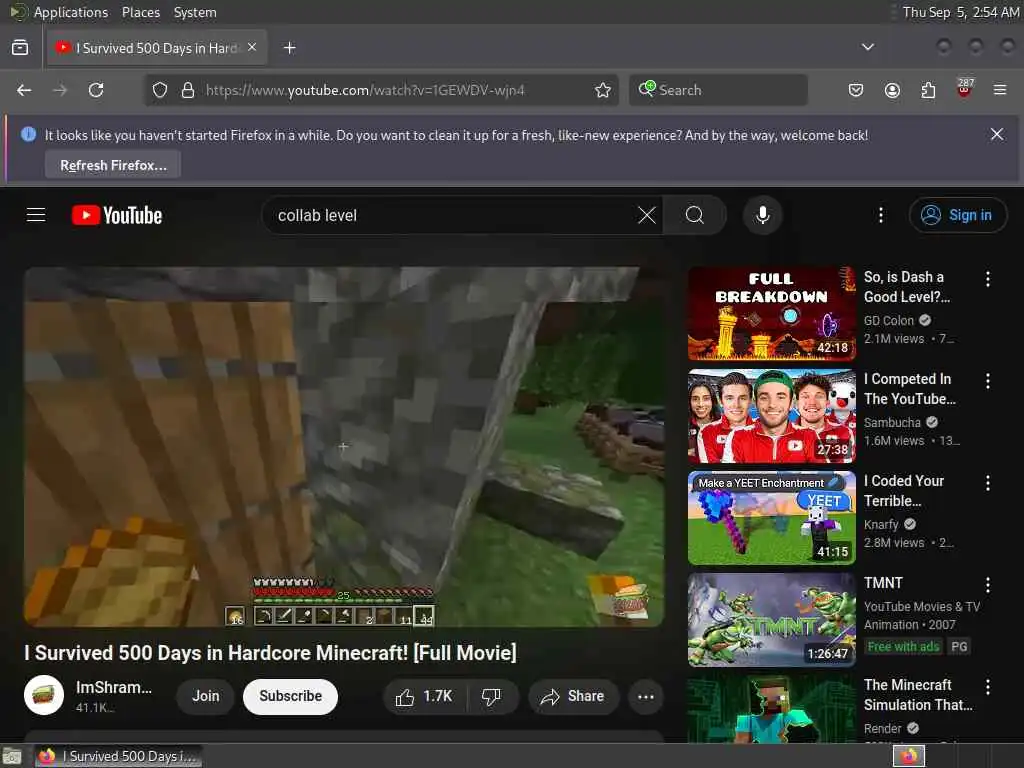The height and width of the screenshot is (768, 1024).
Task: Open the Applications menu
Action: tap(71, 12)
